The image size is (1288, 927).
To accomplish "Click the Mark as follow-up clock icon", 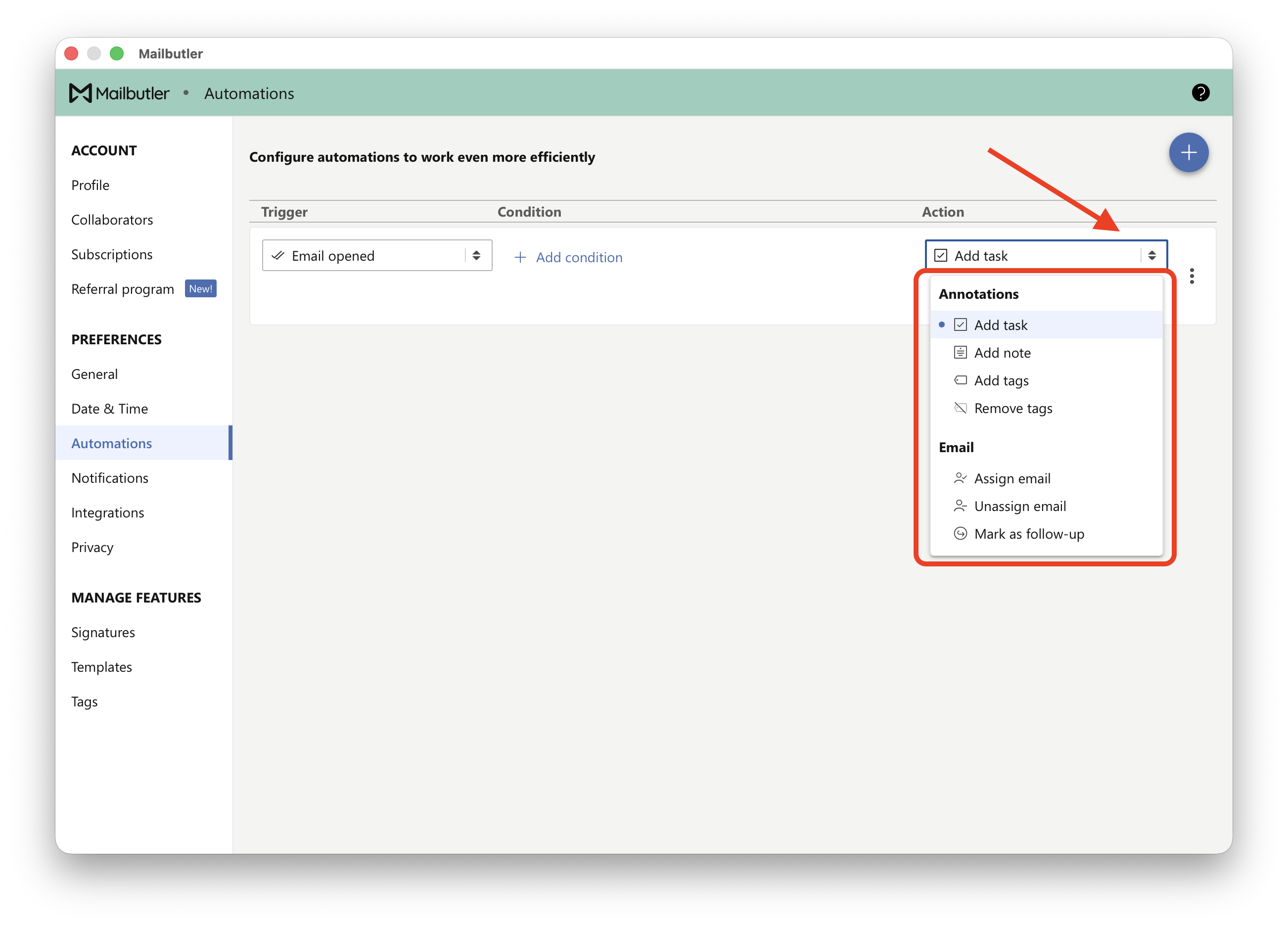I will 960,533.
